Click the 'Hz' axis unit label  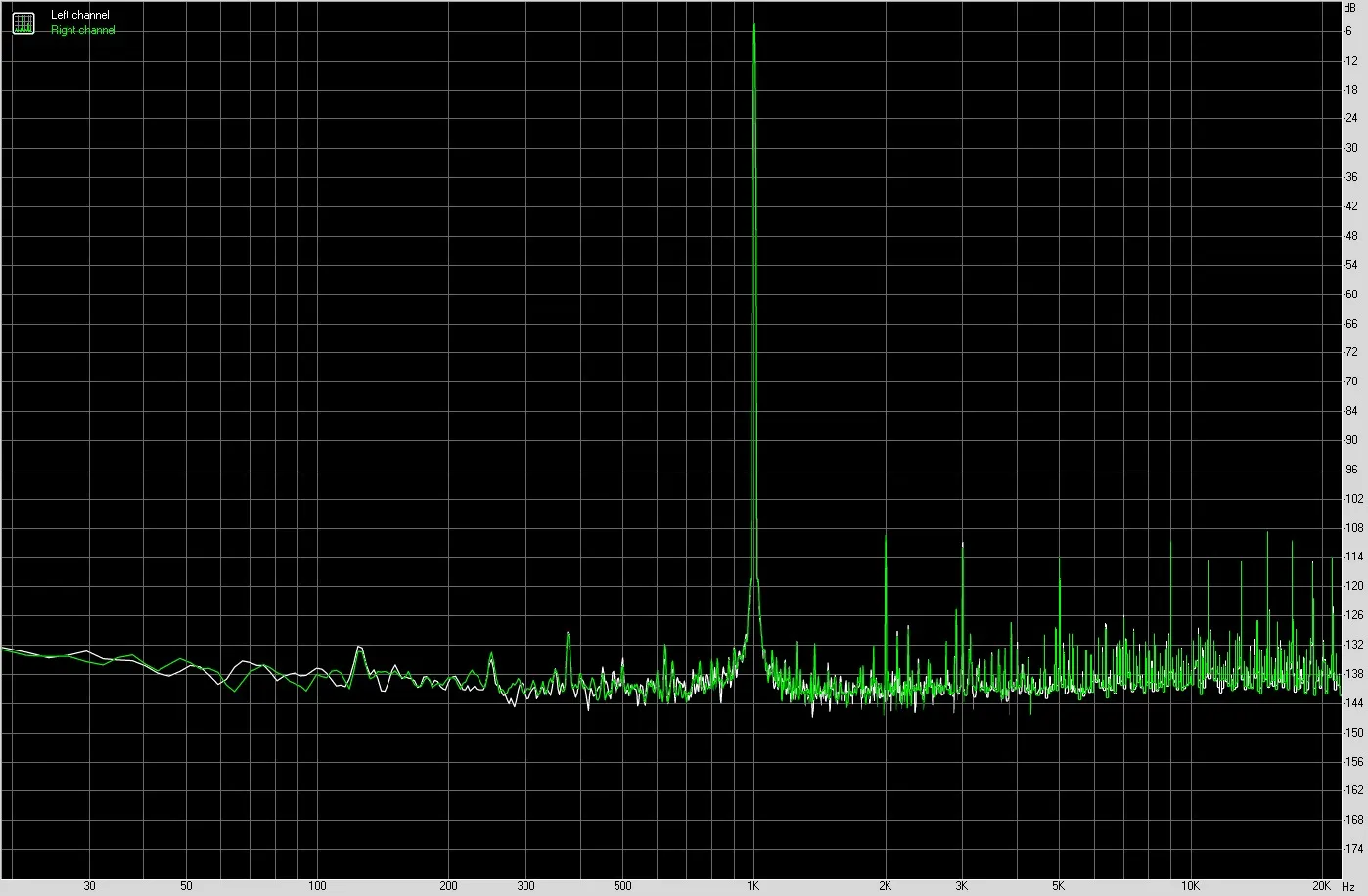[x=1349, y=886]
